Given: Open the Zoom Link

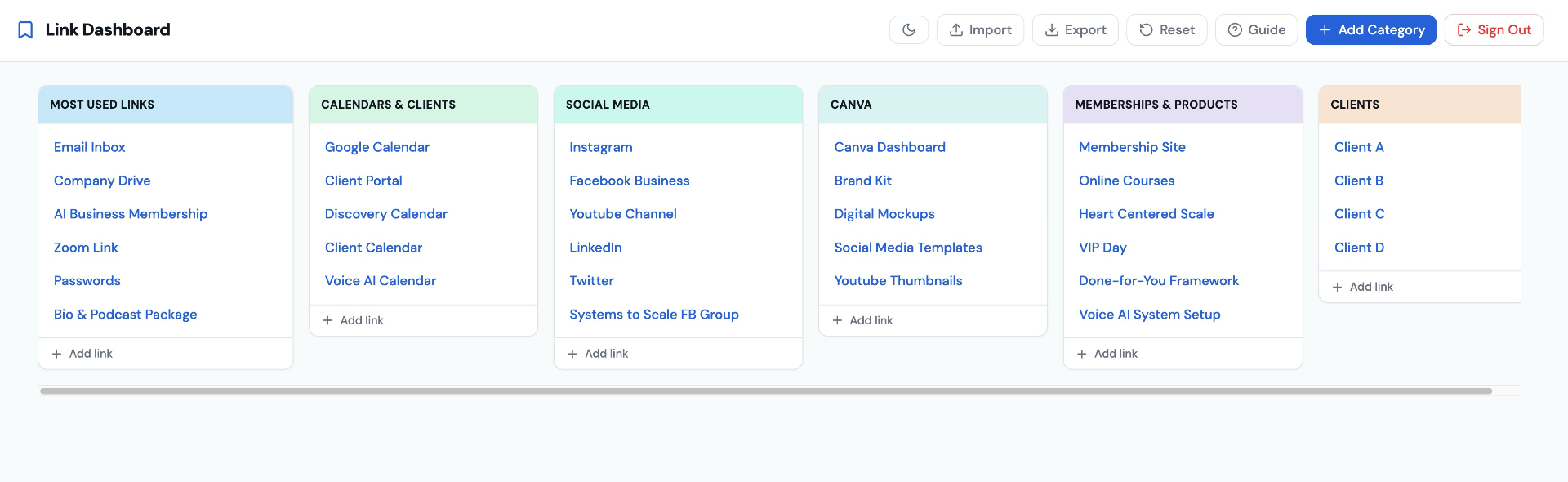Looking at the screenshot, I should click(86, 248).
